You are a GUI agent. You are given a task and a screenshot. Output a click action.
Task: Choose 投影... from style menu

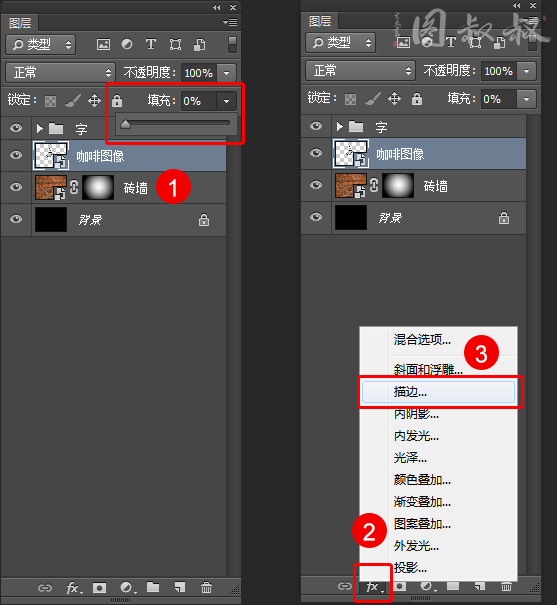coord(410,568)
